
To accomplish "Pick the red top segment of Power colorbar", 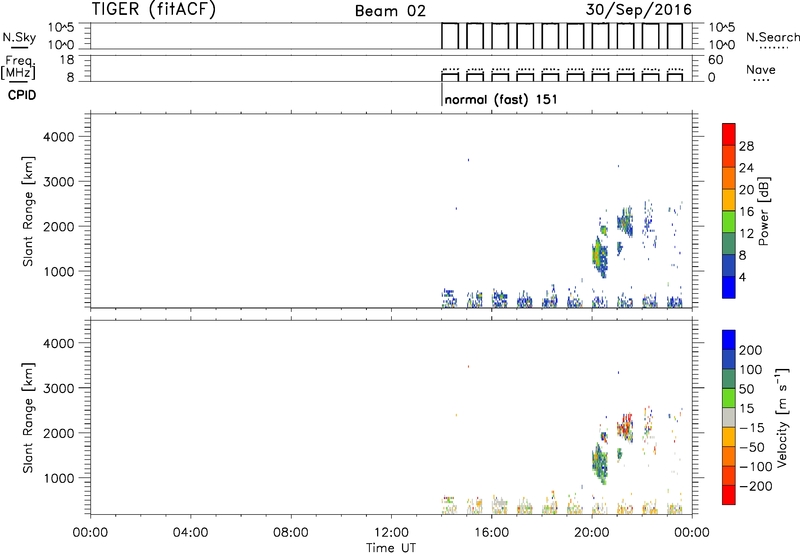I will tap(729, 134).
